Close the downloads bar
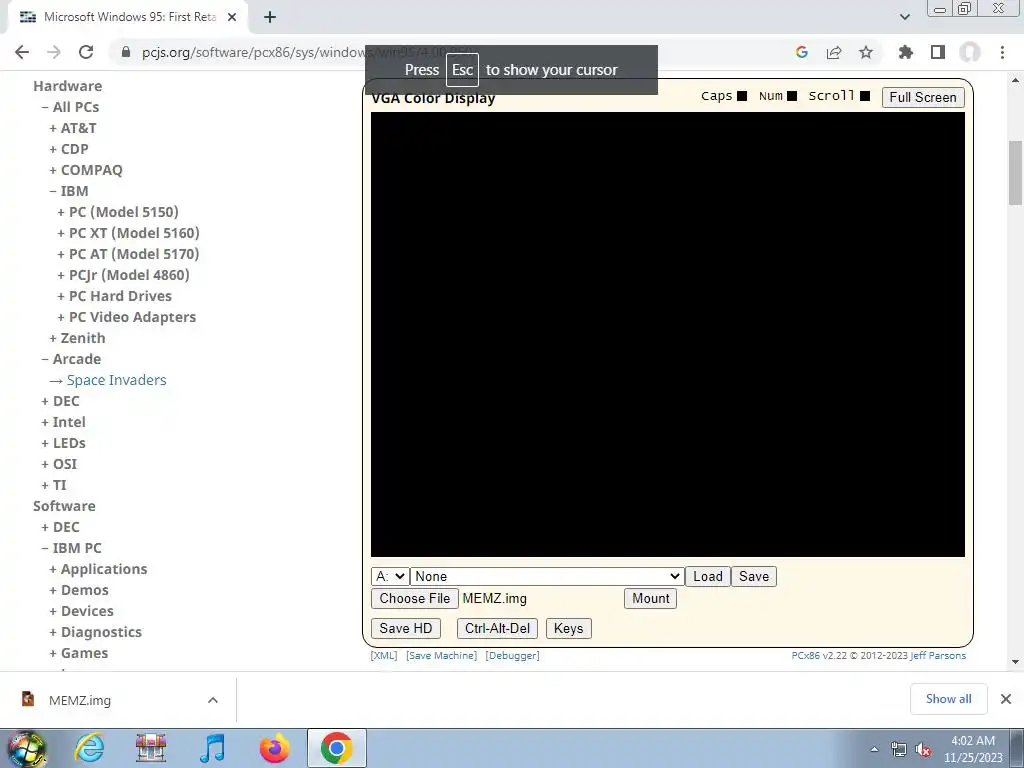Image resolution: width=1024 pixels, height=768 pixels. click(1006, 699)
